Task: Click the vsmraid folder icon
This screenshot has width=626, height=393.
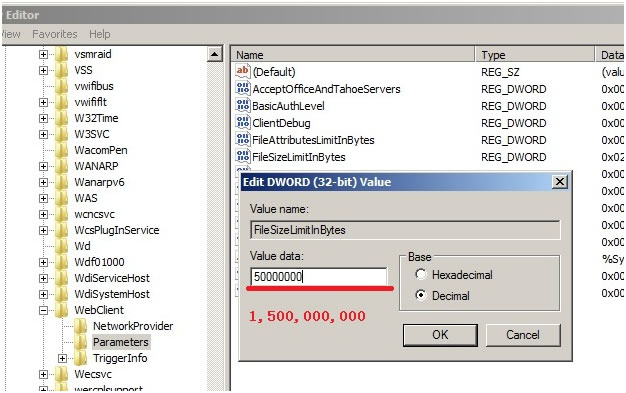Action: 61,54
